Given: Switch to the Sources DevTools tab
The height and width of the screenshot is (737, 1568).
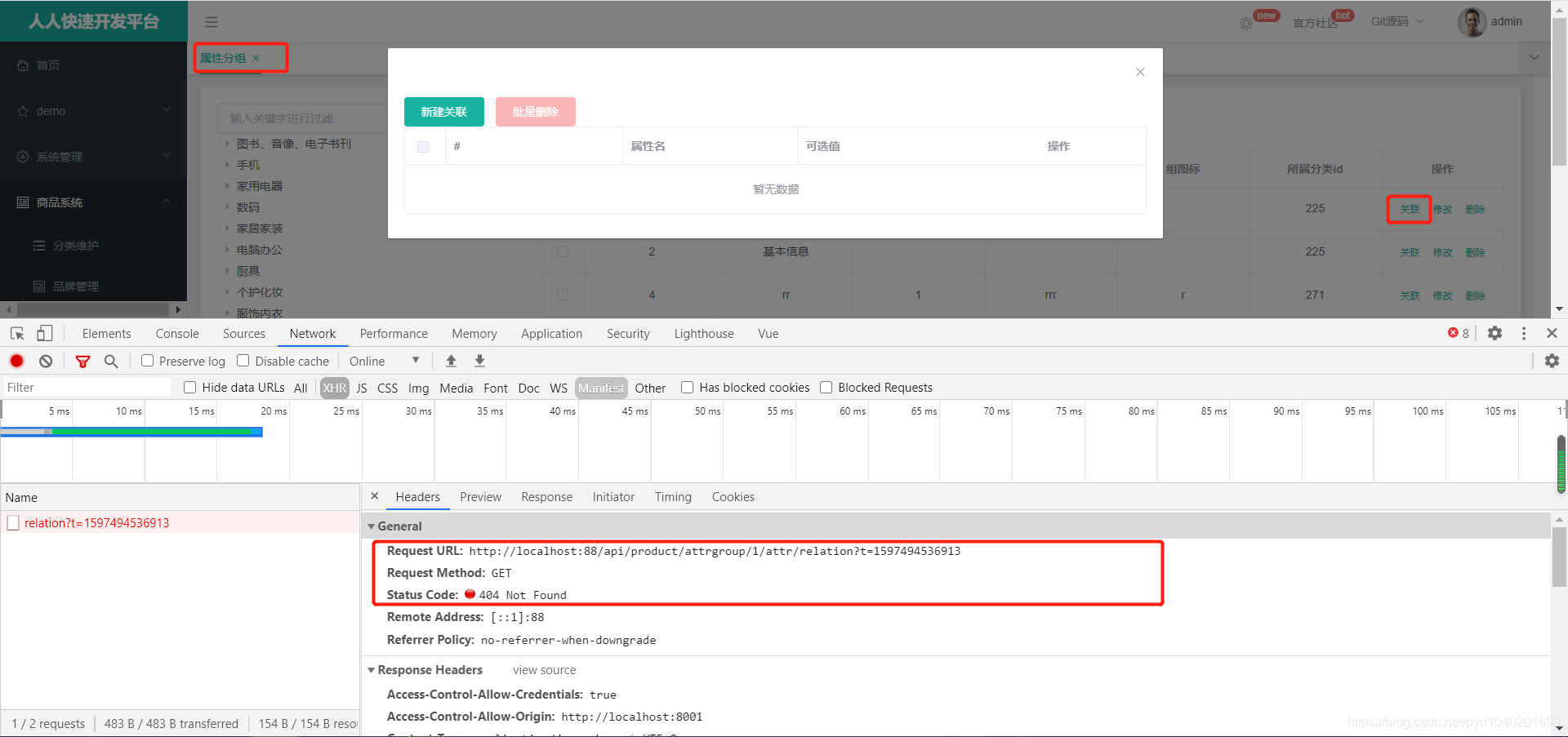Looking at the screenshot, I should pyautogui.click(x=244, y=333).
